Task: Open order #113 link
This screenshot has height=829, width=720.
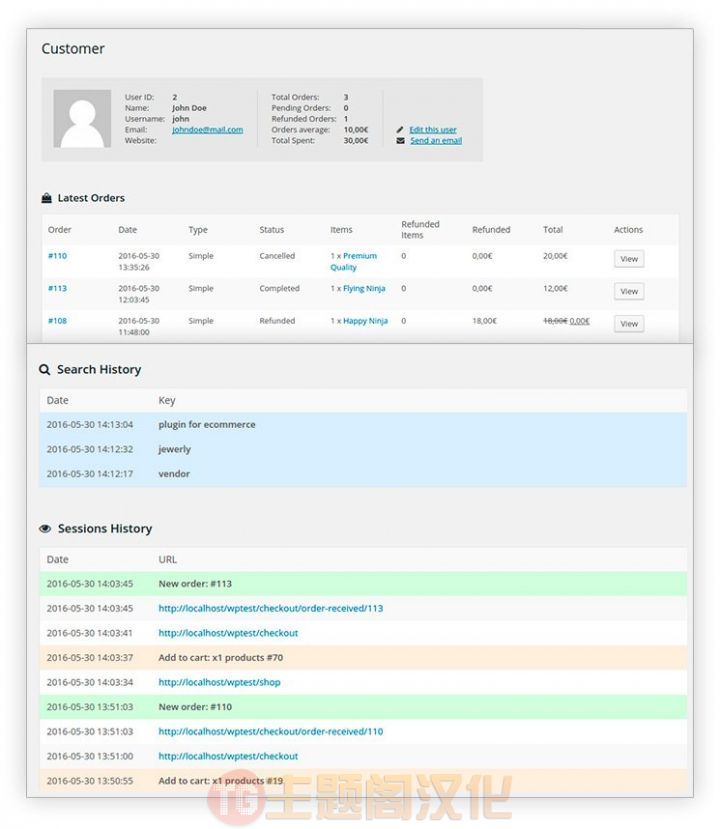Action: click(57, 288)
